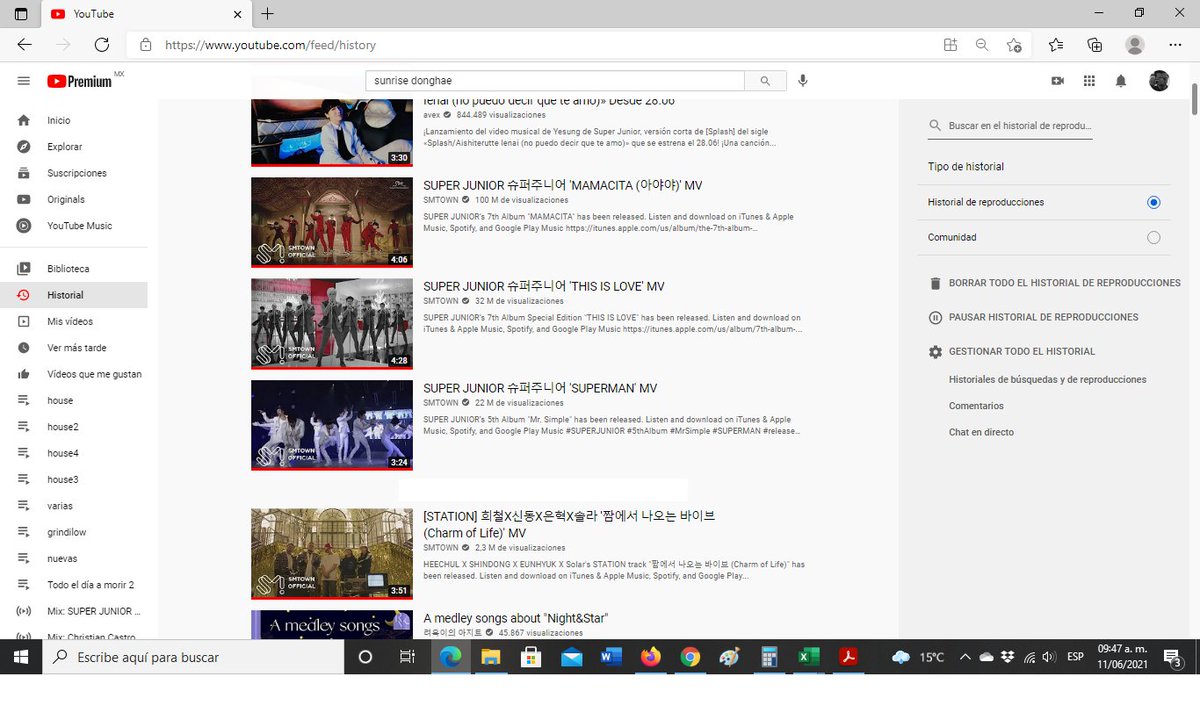Viewport: 1200px width, 720px height.
Task: Open Word from the taskbar
Action: pyautogui.click(x=611, y=657)
